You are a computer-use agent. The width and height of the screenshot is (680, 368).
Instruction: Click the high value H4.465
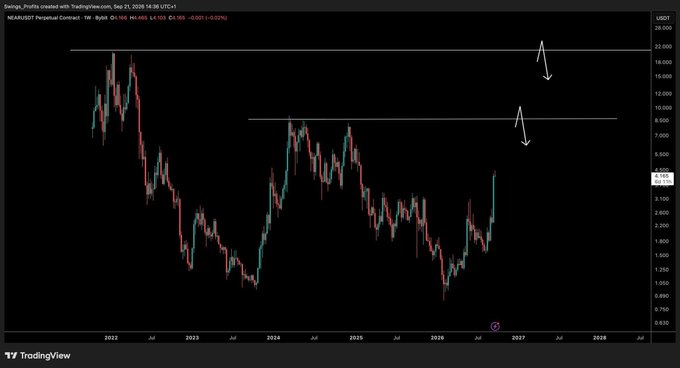click(x=138, y=18)
